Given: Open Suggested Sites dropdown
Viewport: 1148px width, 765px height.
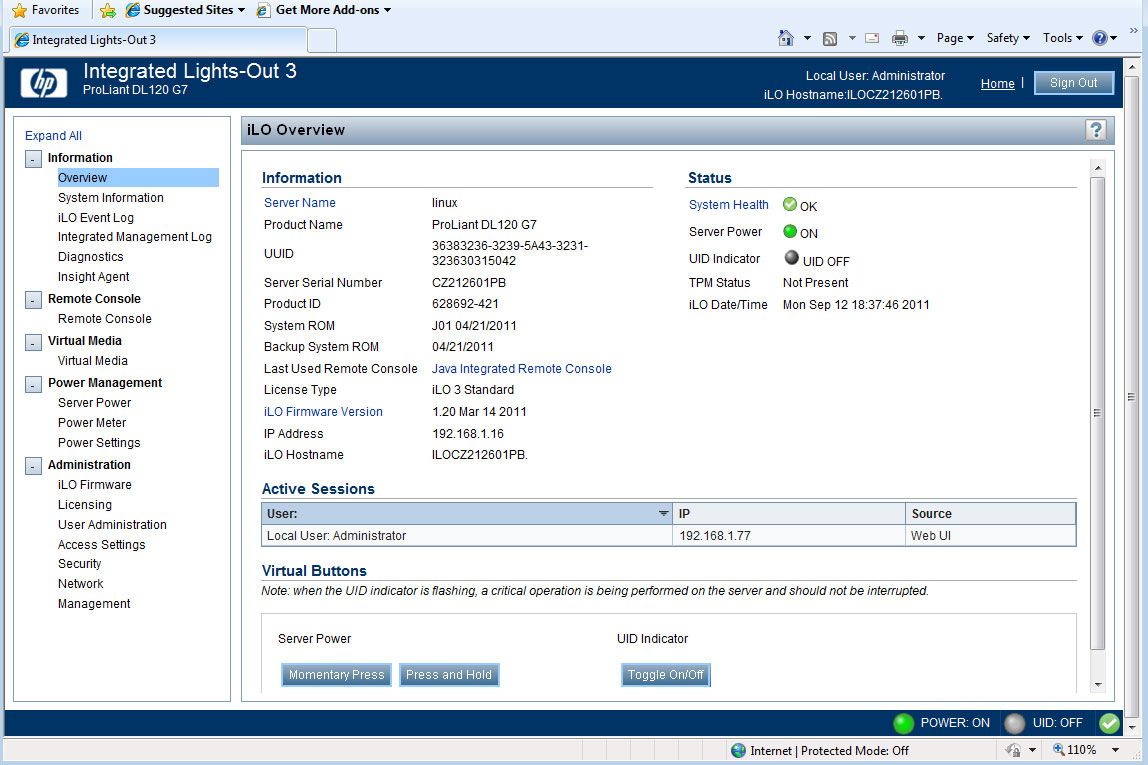Looking at the screenshot, I should pos(185,10).
